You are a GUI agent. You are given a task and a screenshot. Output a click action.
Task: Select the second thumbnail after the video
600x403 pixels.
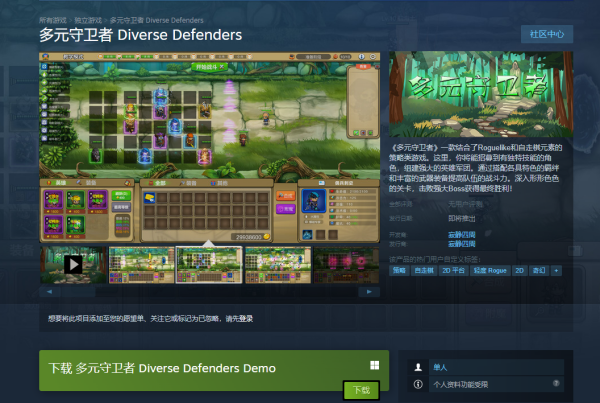142,265
